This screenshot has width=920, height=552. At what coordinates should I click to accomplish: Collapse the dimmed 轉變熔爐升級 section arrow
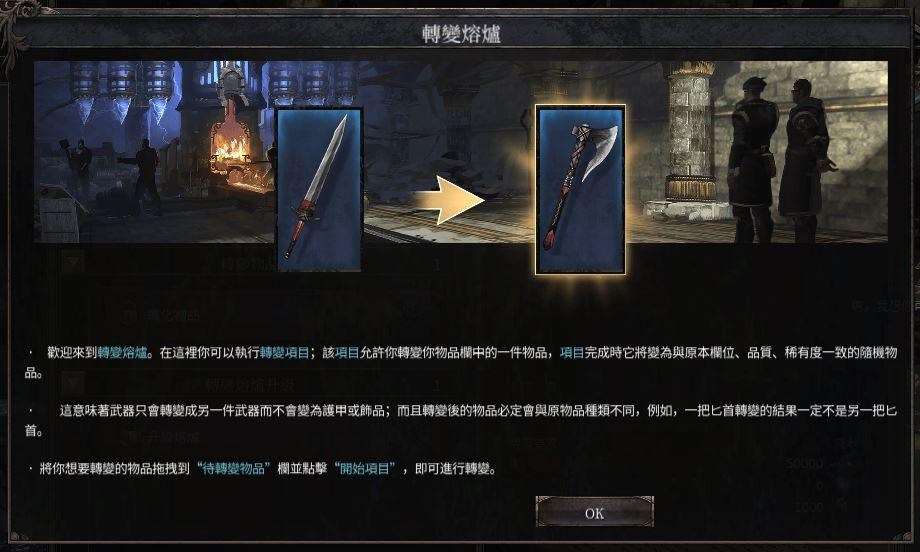click(74, 385)
